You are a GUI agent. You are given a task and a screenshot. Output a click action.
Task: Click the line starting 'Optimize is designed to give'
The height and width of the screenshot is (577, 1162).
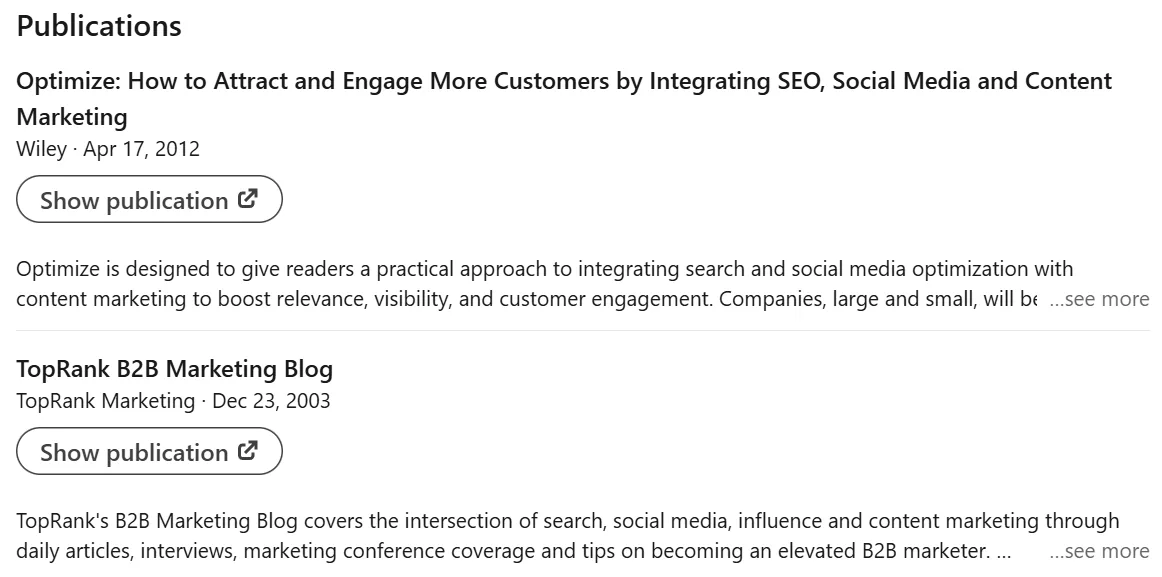click(545, 269)
